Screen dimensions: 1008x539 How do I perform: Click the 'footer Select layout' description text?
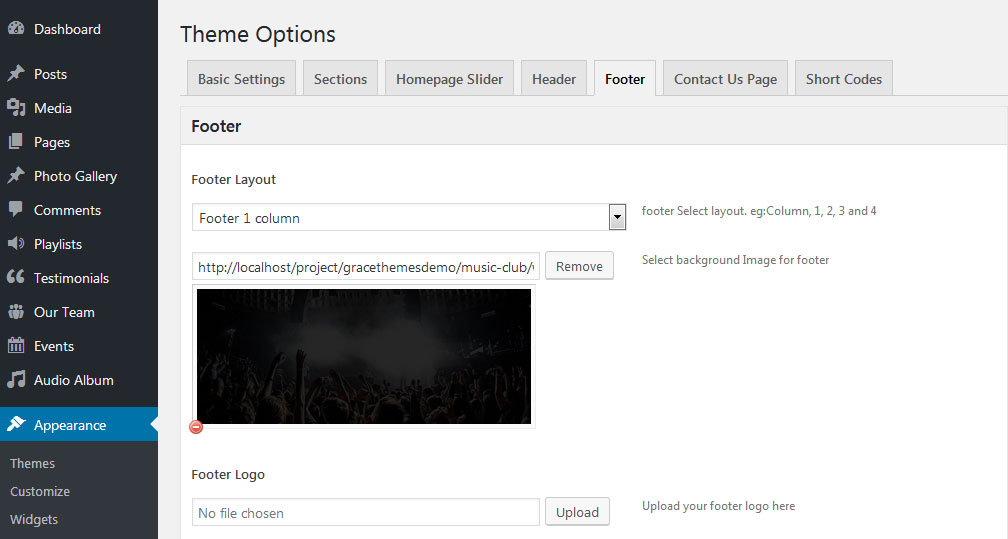(759, 211)
